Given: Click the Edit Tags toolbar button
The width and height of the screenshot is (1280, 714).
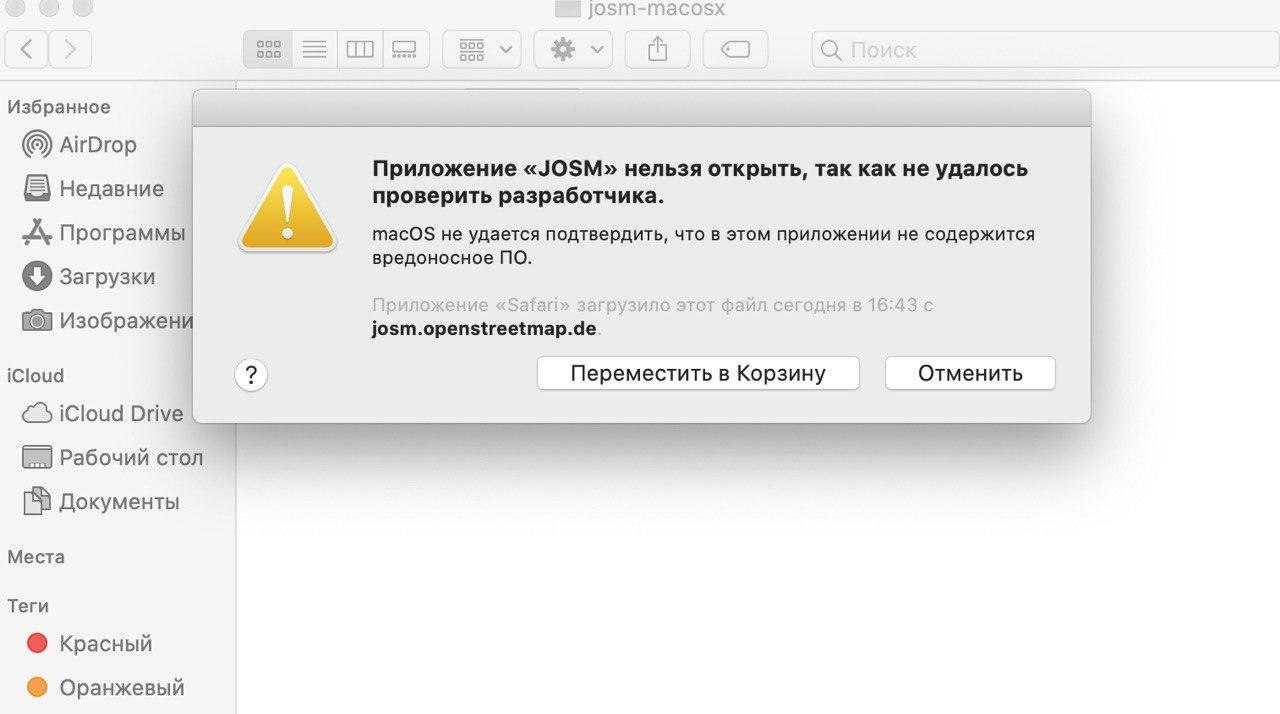Looking at the screenshot, I should pyautogui.click(x=735, y=49).
